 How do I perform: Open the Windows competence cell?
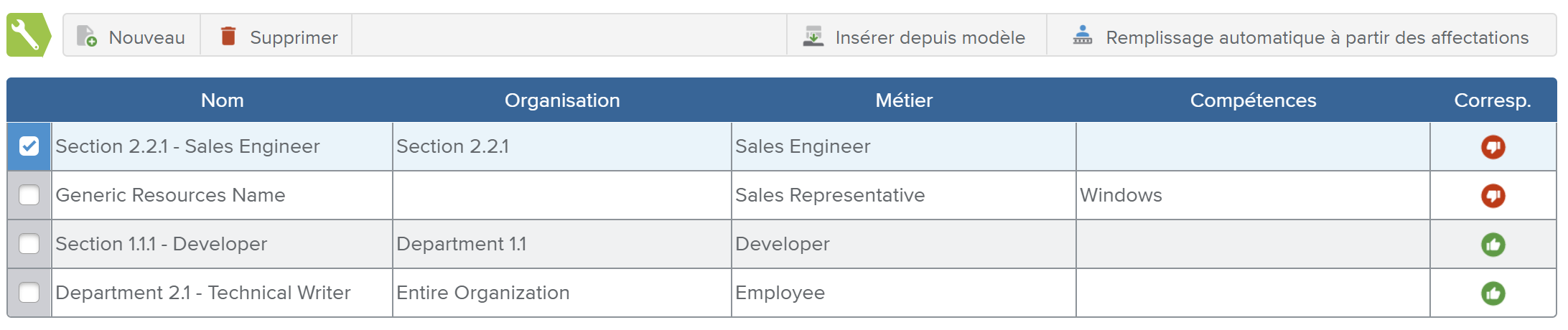point(1120,195)
